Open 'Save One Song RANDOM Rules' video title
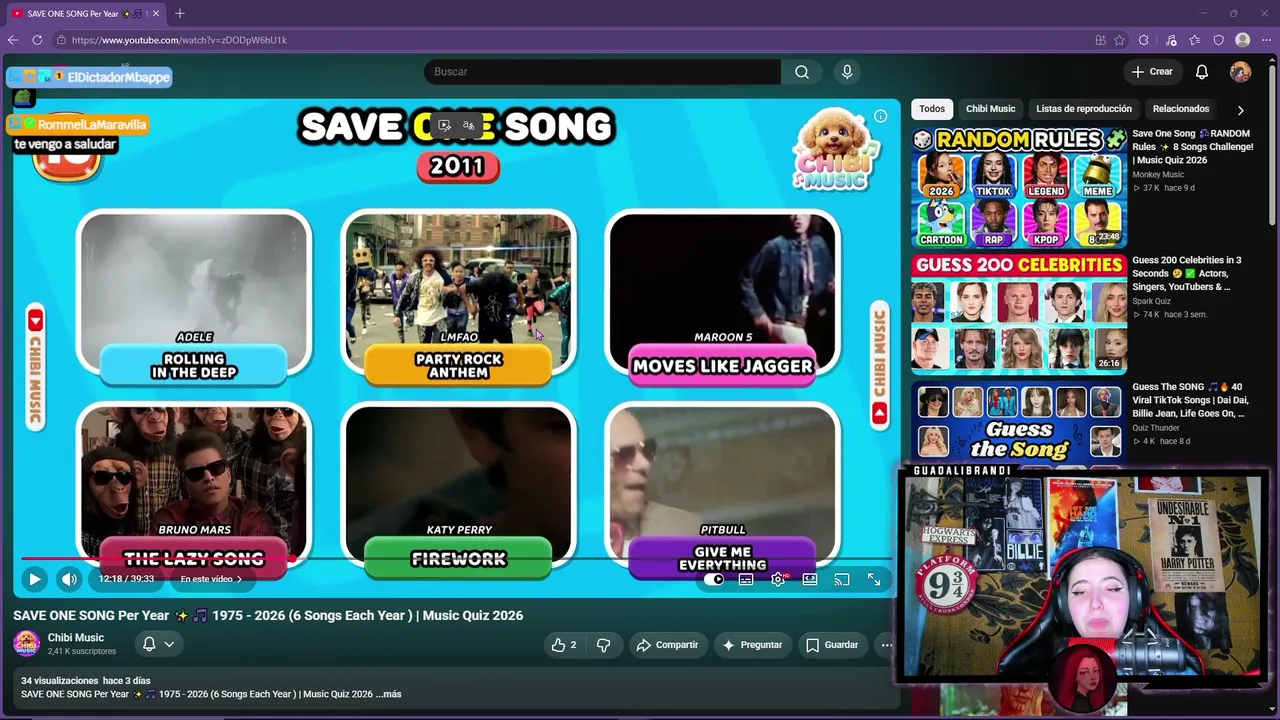Viewport: 1280px width, 720px height. [x=1194, y=146]
